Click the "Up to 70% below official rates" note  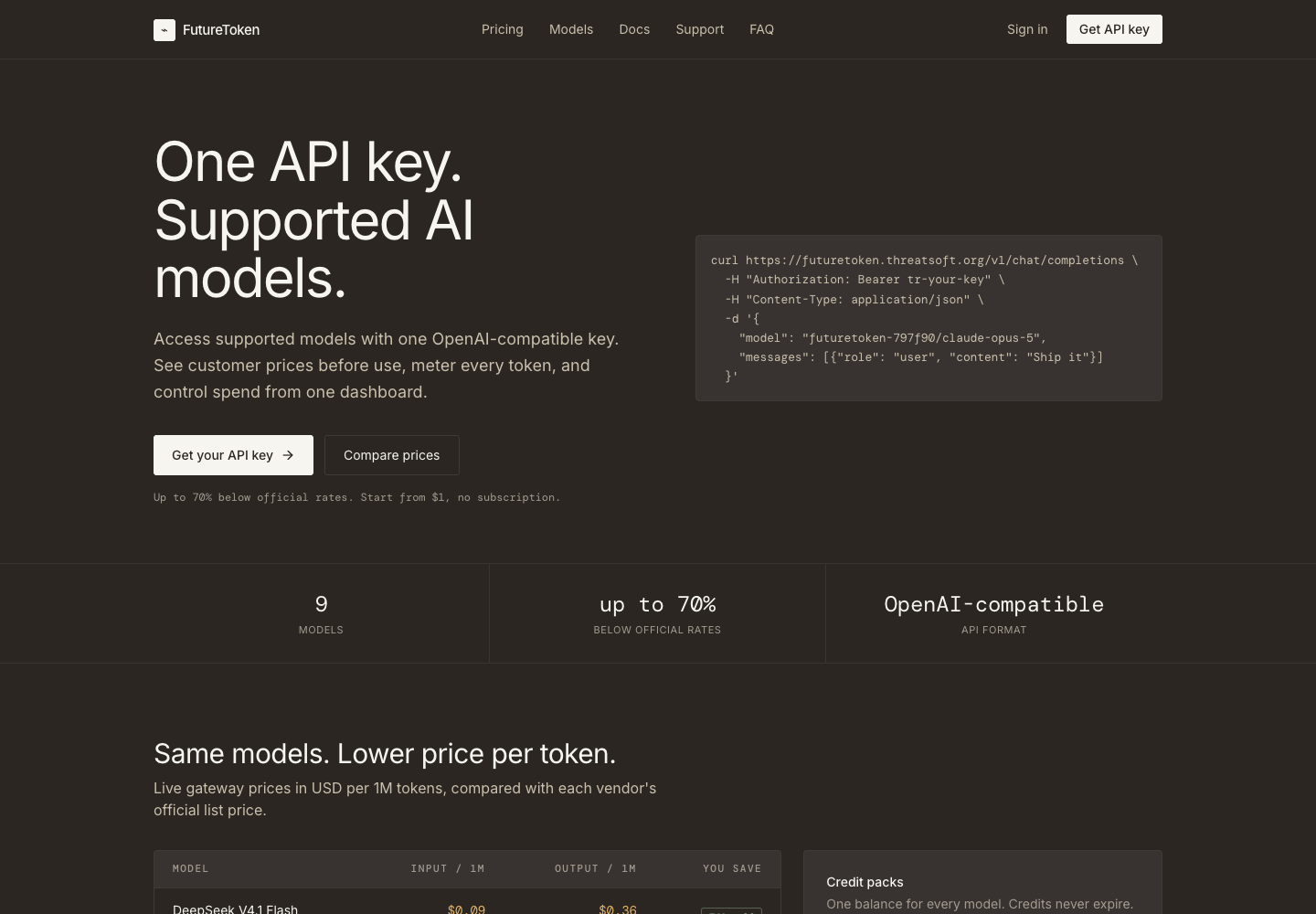[x=357, y=497]
